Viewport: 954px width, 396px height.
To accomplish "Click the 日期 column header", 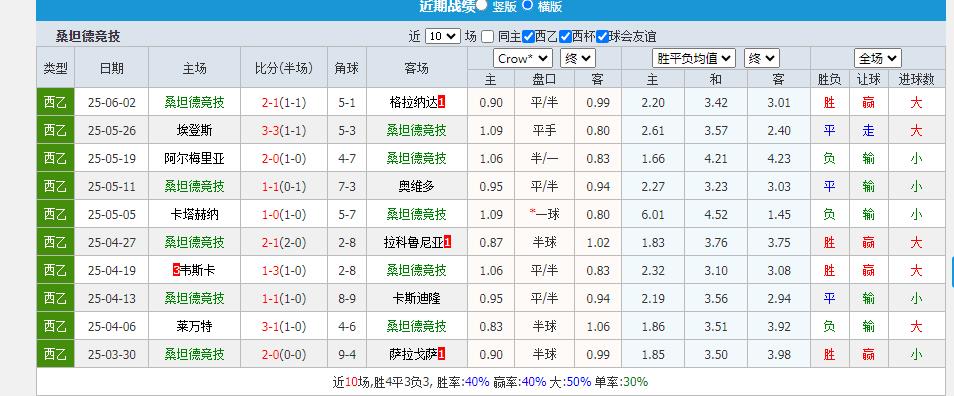I will point(111,68).
